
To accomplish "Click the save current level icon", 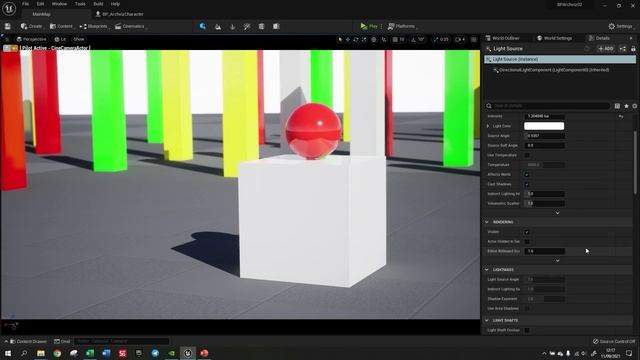I will pos(8,26).
